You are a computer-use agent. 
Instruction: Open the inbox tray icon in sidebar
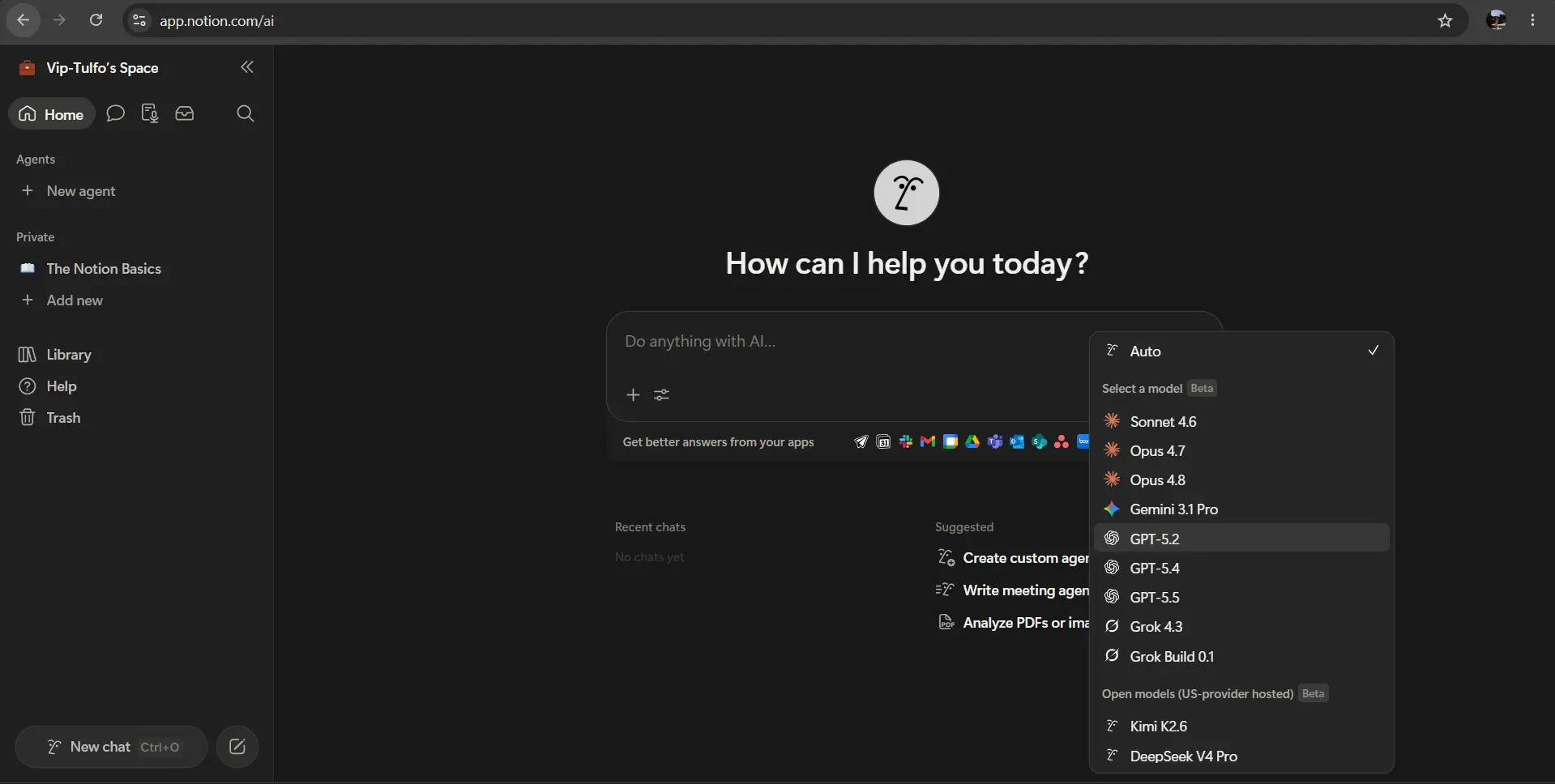point(185,113)
